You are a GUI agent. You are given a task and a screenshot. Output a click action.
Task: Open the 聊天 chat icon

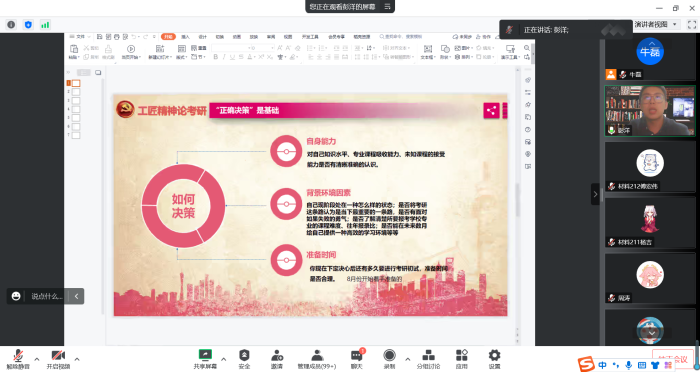[356, 359]
